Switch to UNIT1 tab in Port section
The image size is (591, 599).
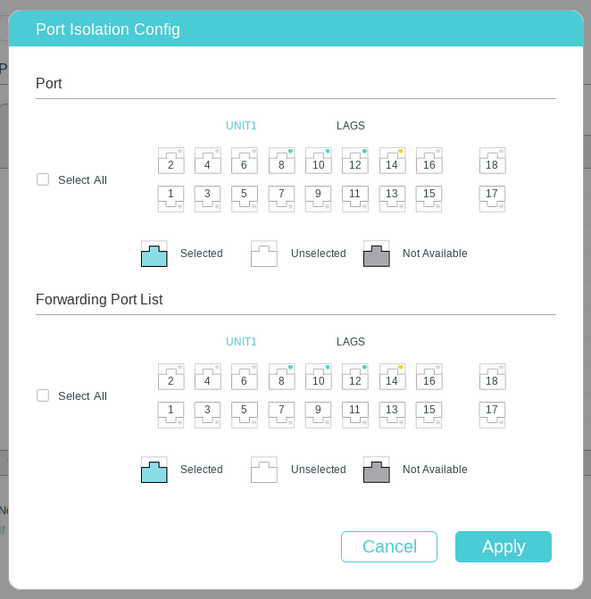[x=241, y=126]
